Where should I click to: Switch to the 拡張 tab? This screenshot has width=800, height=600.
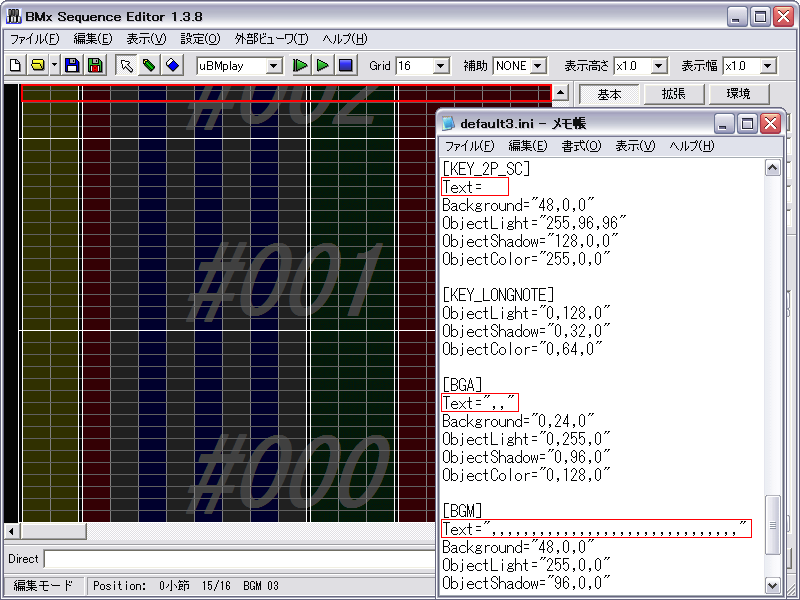[x=673, y=94]
